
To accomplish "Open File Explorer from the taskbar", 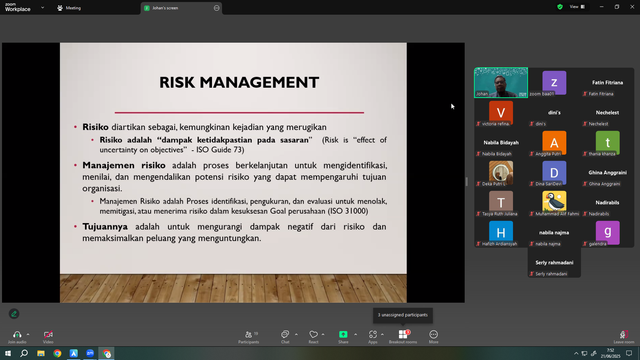I will [x=41, y=353].
